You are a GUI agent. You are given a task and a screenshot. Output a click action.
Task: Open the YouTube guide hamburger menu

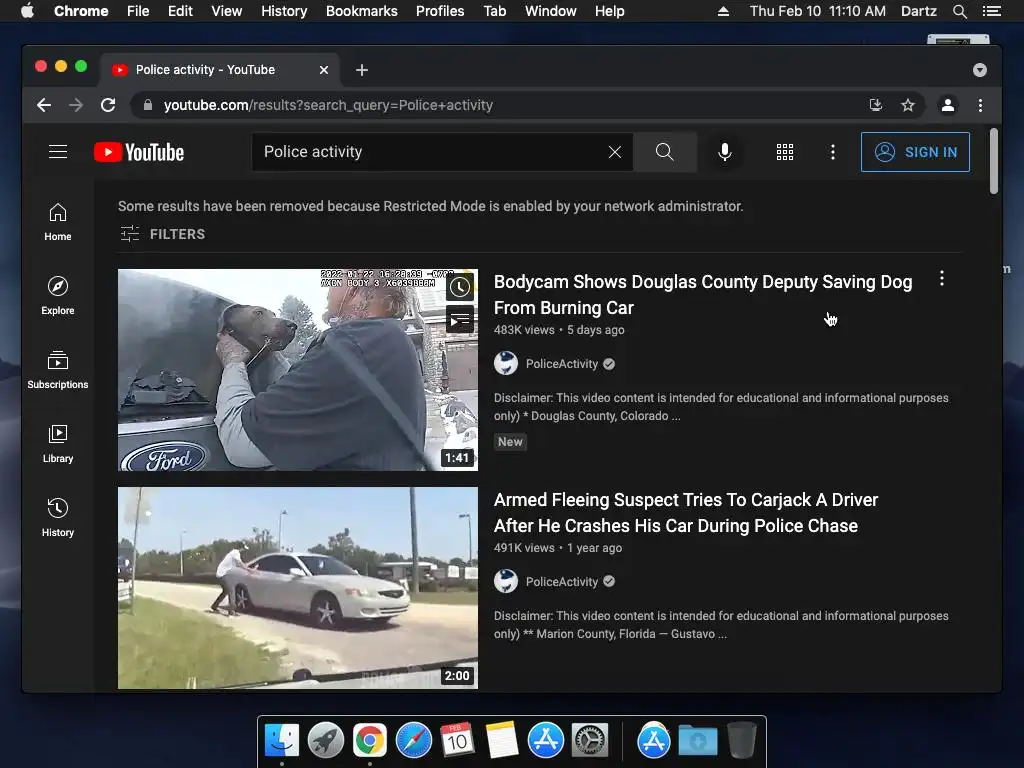coord(58,152)
